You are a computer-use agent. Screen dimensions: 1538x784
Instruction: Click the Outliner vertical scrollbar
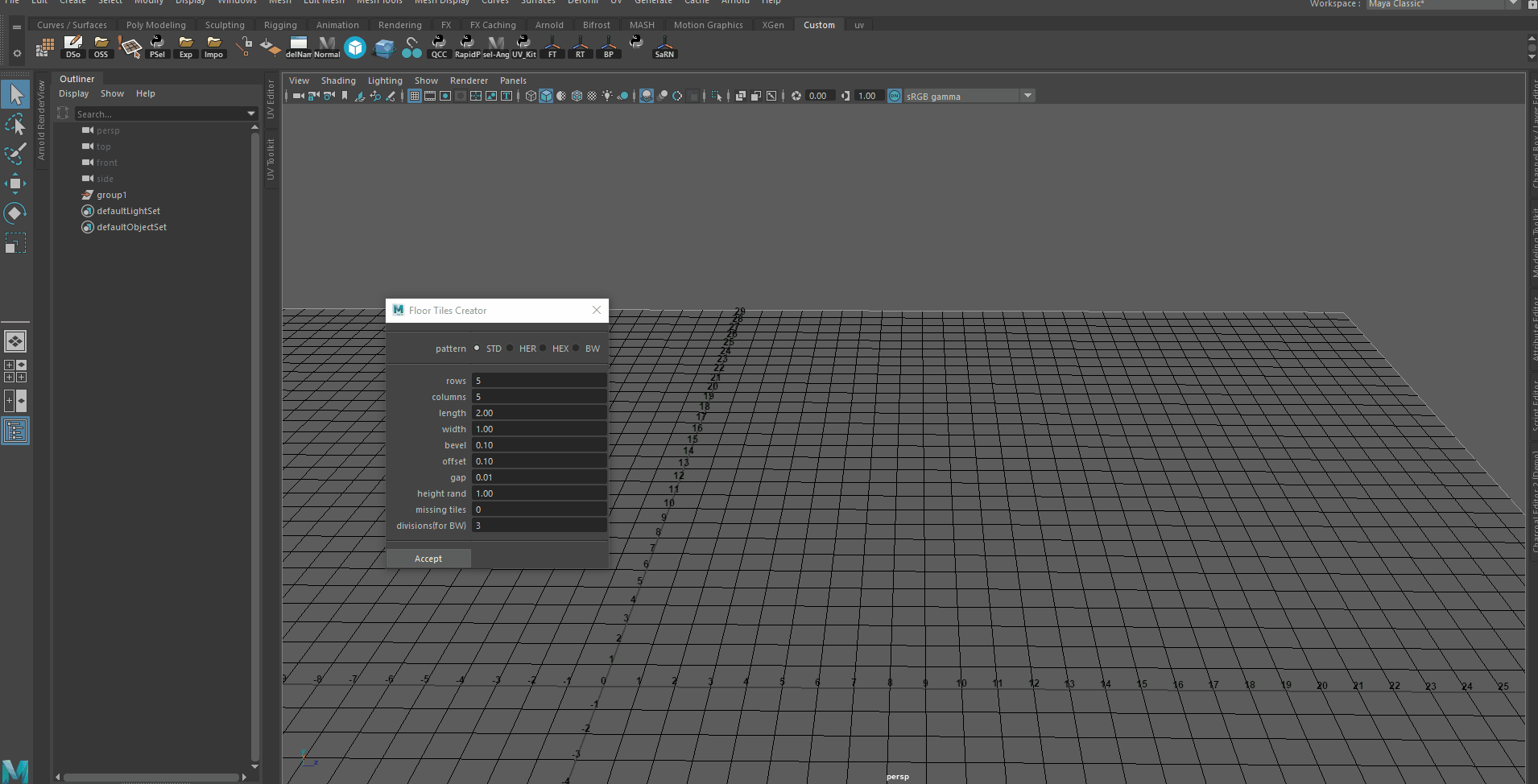click(255, 447)
